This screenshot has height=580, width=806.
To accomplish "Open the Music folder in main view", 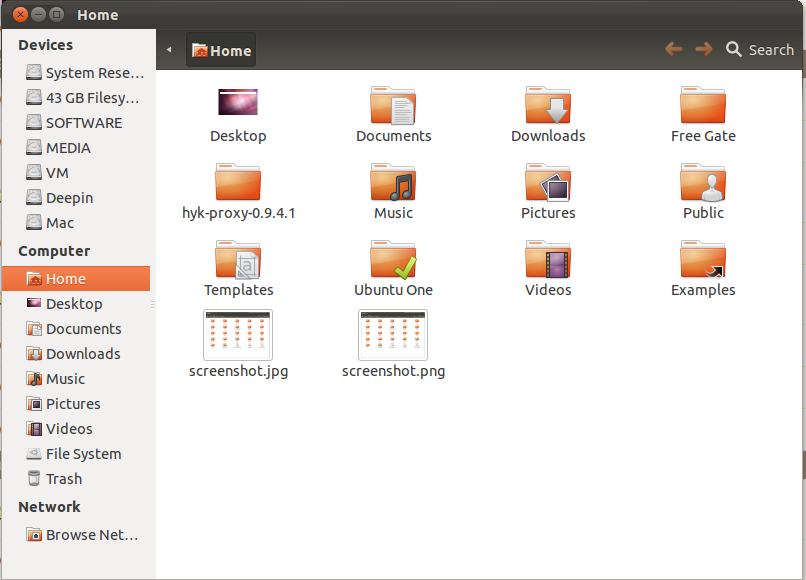I will click(x=393, y=182).
